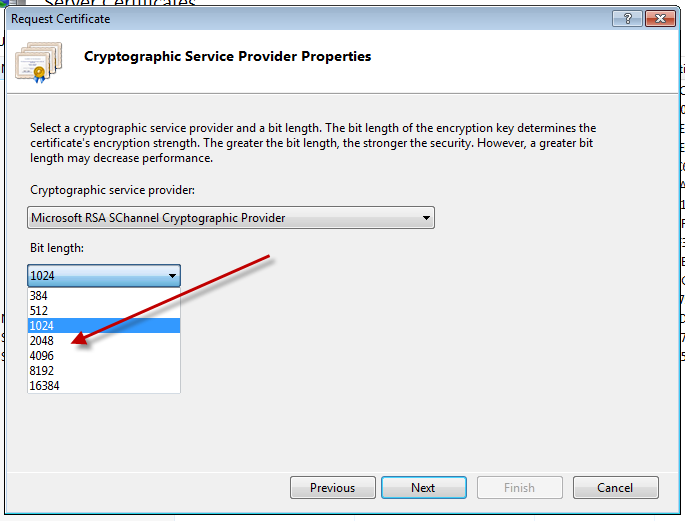Image resolution: width=685 pixels, height=521 pixels.
Task: Click the Request Certificate title bar
Action: coord(300,18)
